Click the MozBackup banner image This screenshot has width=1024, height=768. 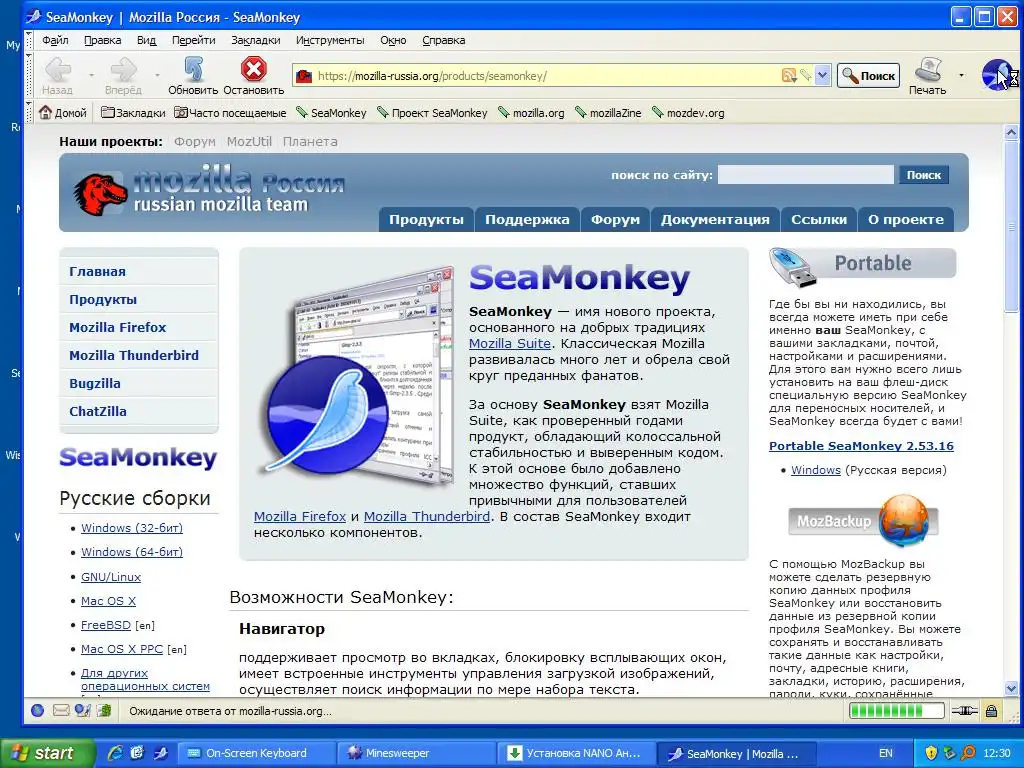pyautogui.click(x=863, y=520)
